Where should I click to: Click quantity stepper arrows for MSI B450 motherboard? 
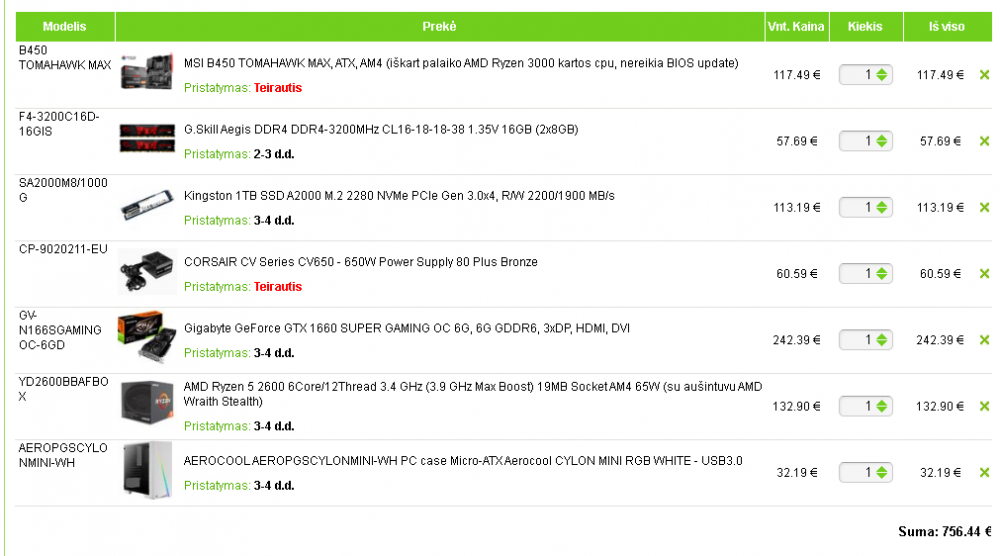point(882,75)
